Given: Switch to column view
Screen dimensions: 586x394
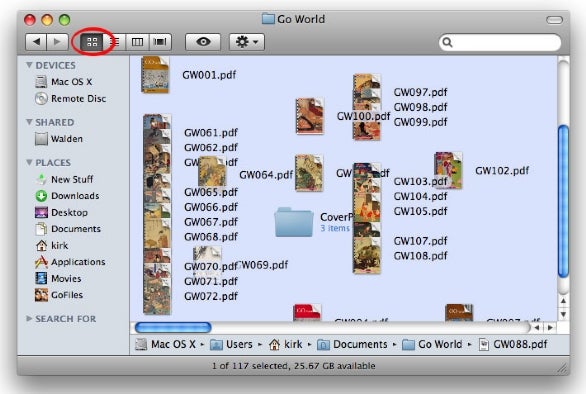Looking at the screenshot, I should (x=137, y=41).
